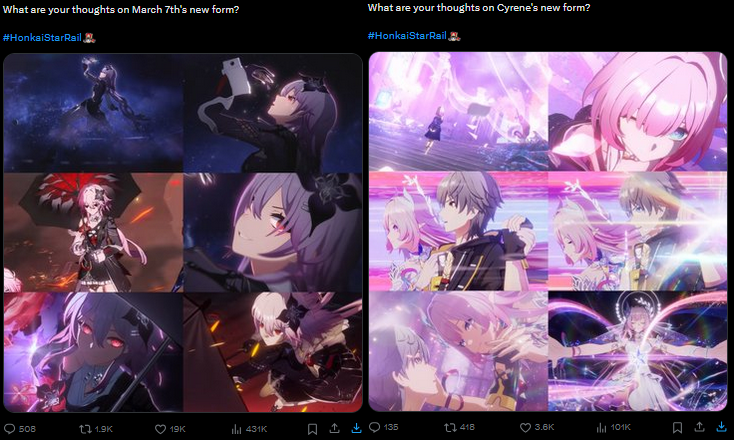Open the red umbrella character image
The image size is (734, 440).
(x=93, y=233)
